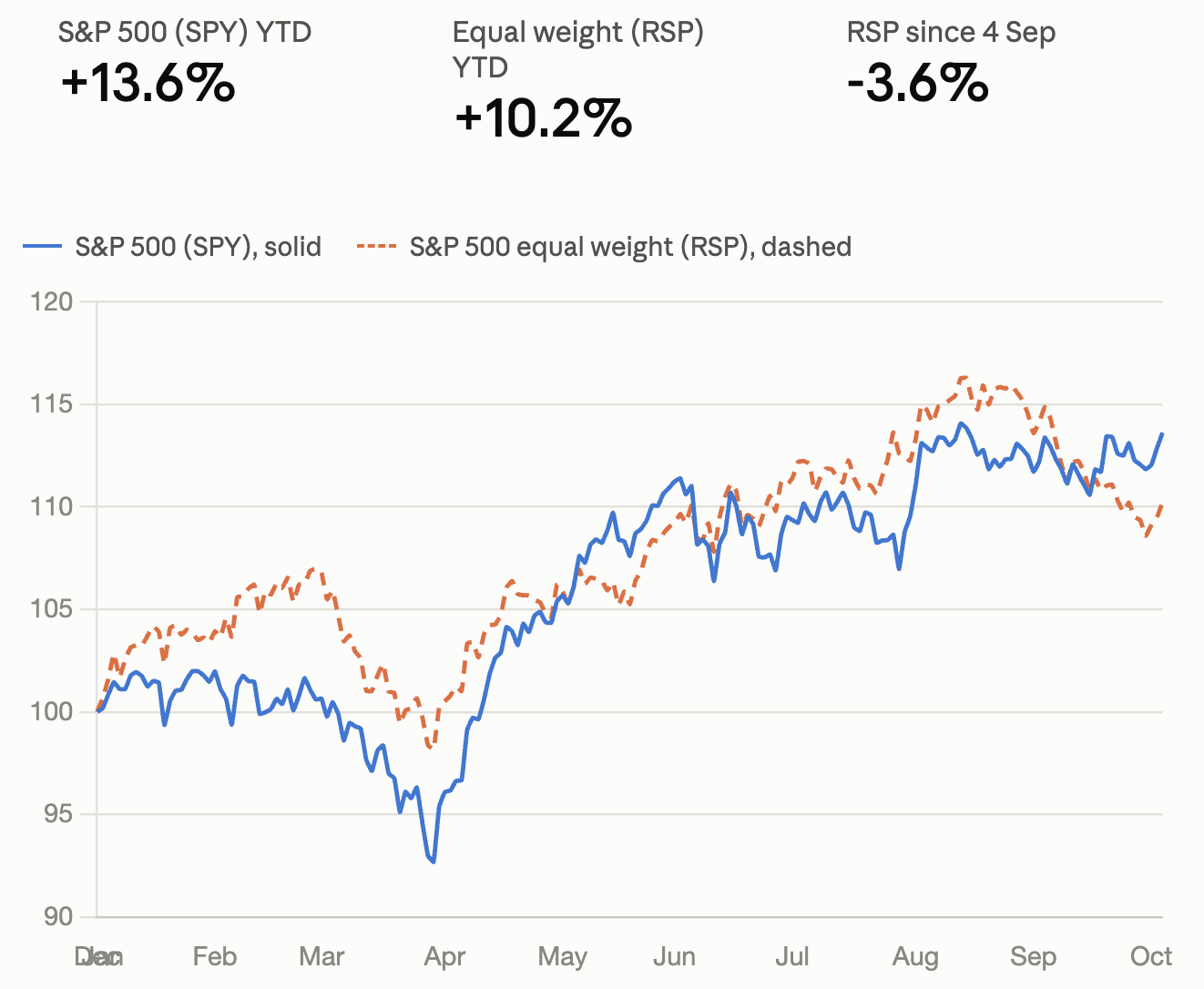Toggle the S&P 500 equal weight (RSP) legend entry
This screenshot has height=989, width=1204.
point(604,247)
